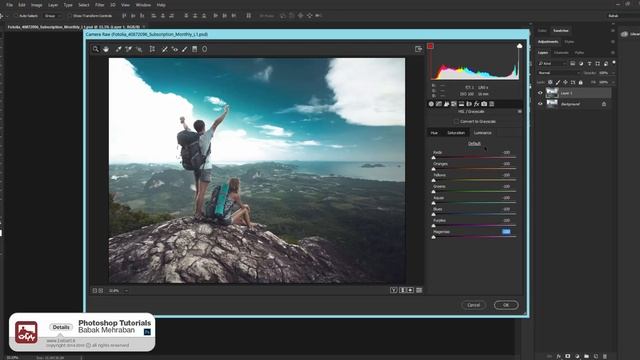Open the Split Toning panel icon
The image size is (640, 360).
pos(461,104)
